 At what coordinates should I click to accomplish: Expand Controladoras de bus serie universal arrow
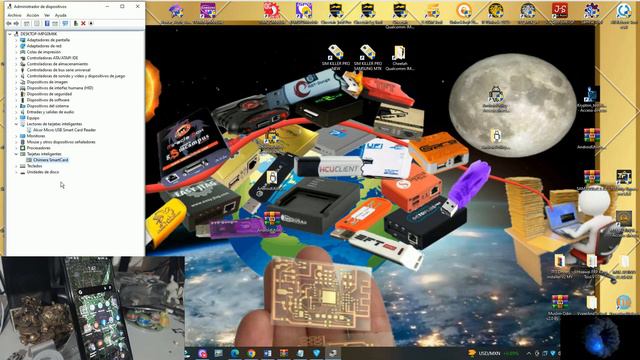[16, 70]
